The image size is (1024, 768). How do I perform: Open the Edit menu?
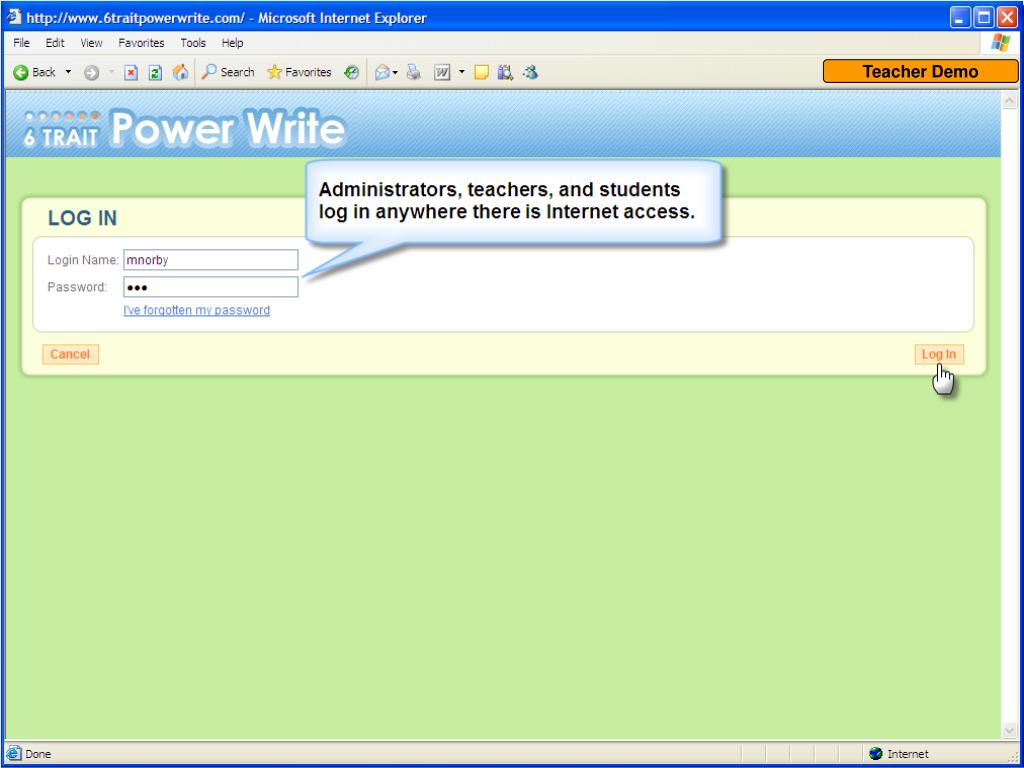click(x=55, y=43)
